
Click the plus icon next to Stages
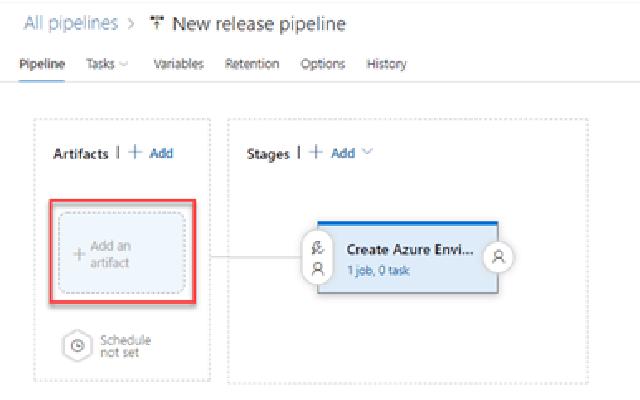315,153
